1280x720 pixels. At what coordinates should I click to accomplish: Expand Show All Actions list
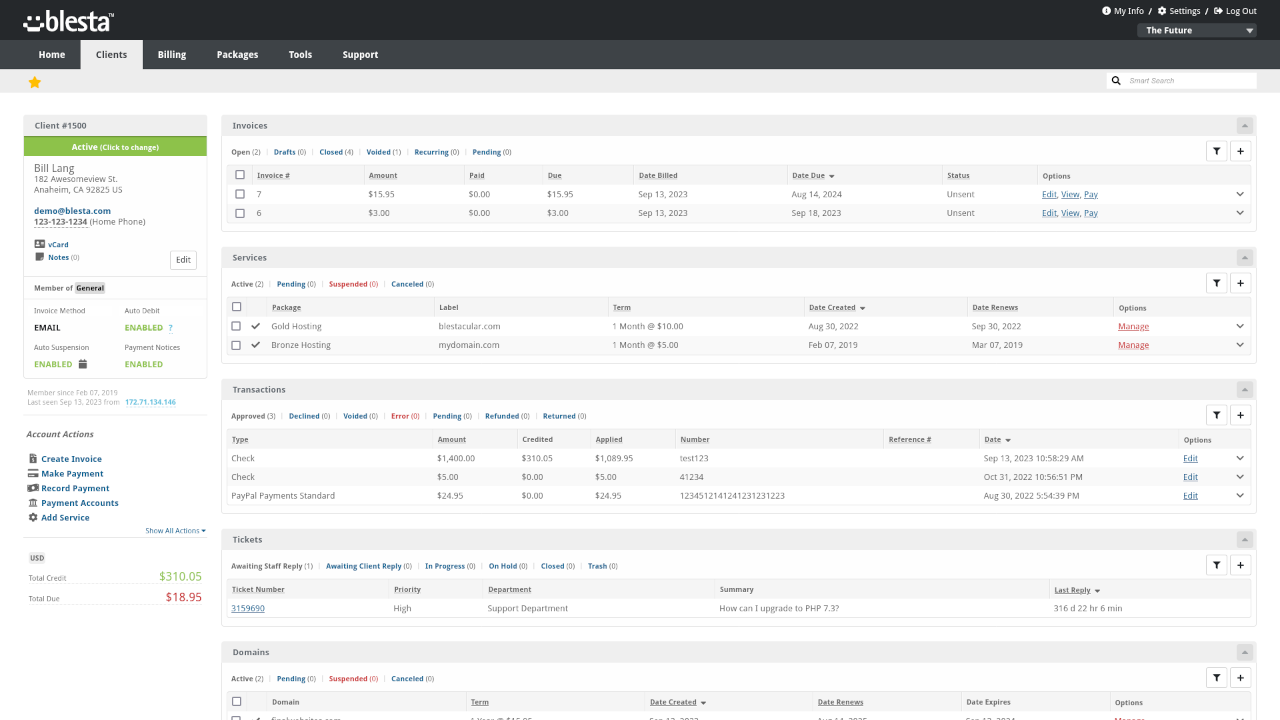tap(175, 531)
